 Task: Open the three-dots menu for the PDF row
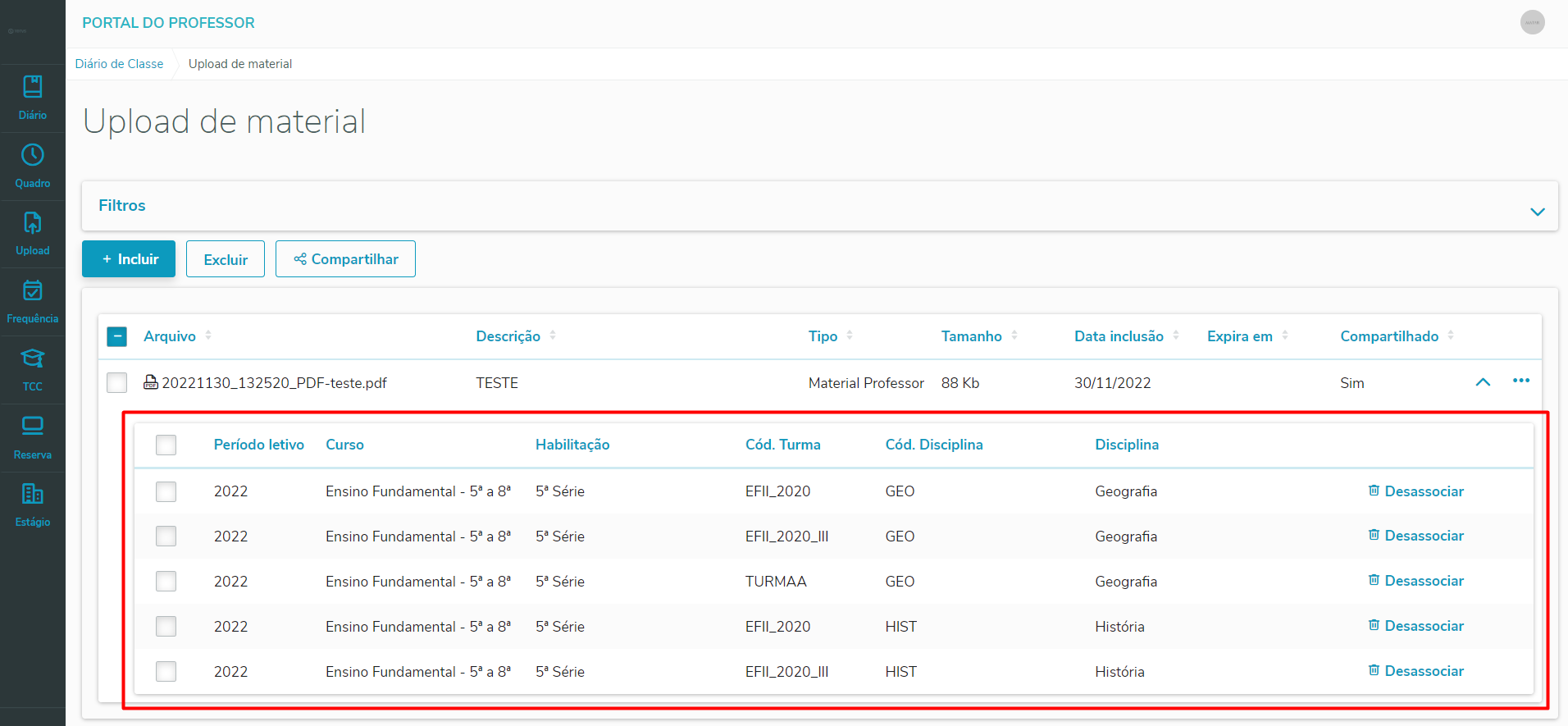[1521, 381]
